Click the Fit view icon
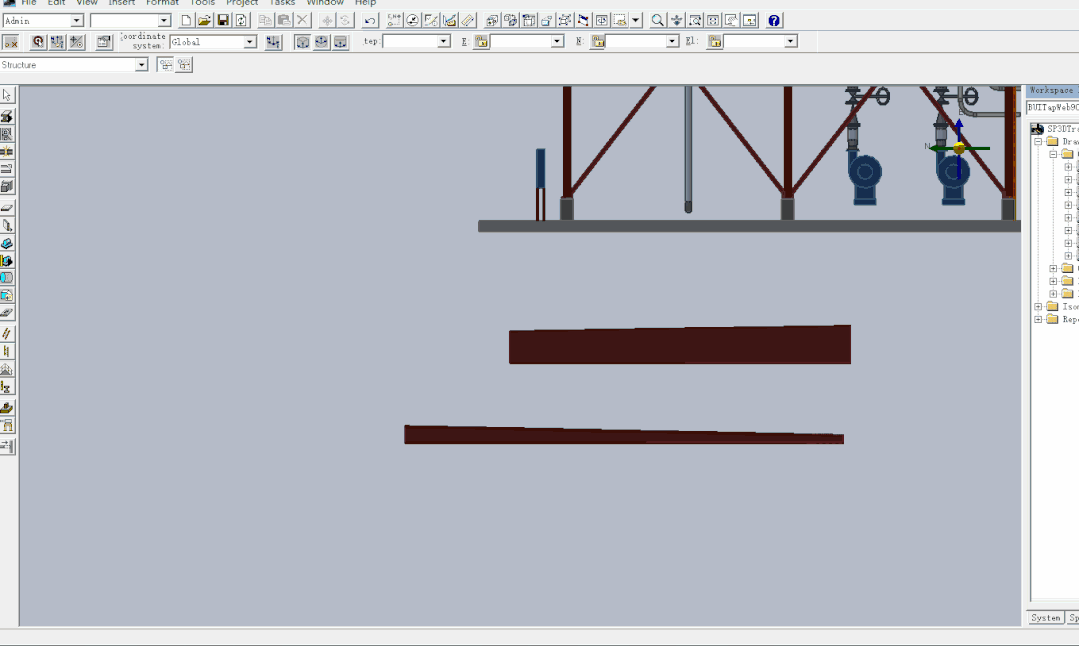This screenshot has height=646, width=1079. (x=713, y=21)
